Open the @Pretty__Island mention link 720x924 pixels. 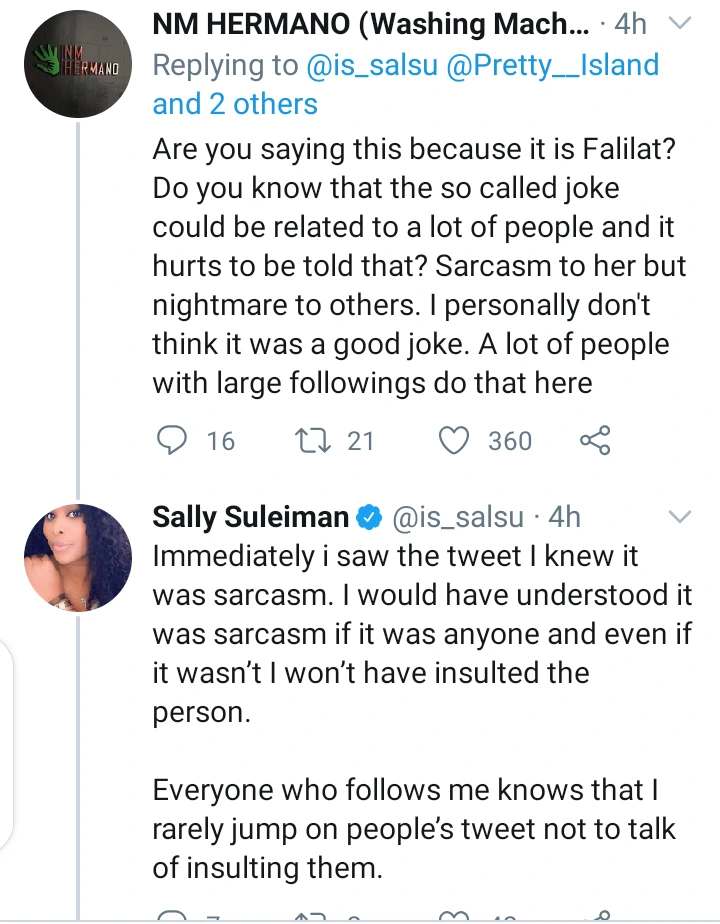[560, 65]
